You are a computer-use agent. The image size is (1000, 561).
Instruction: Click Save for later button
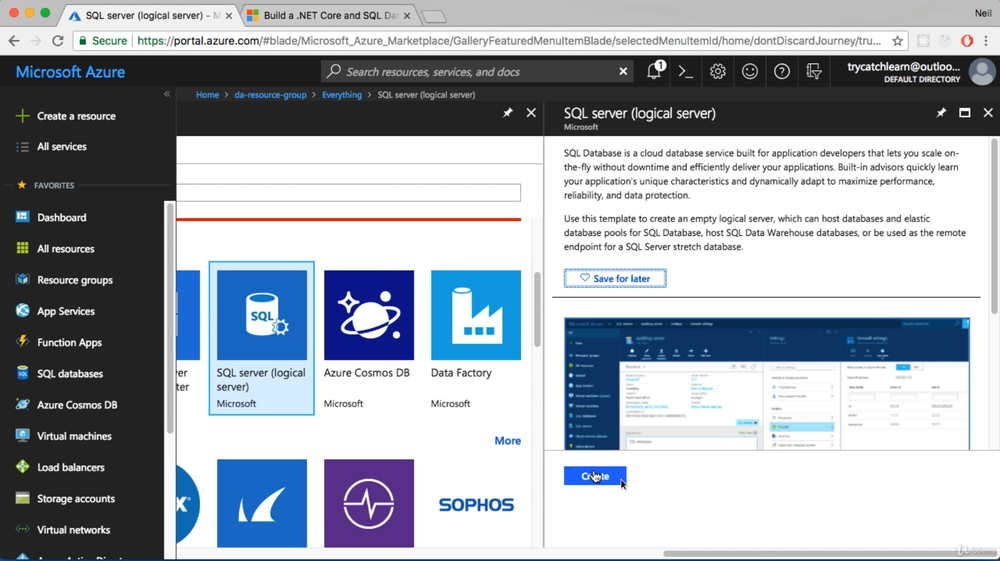point(615,279)
